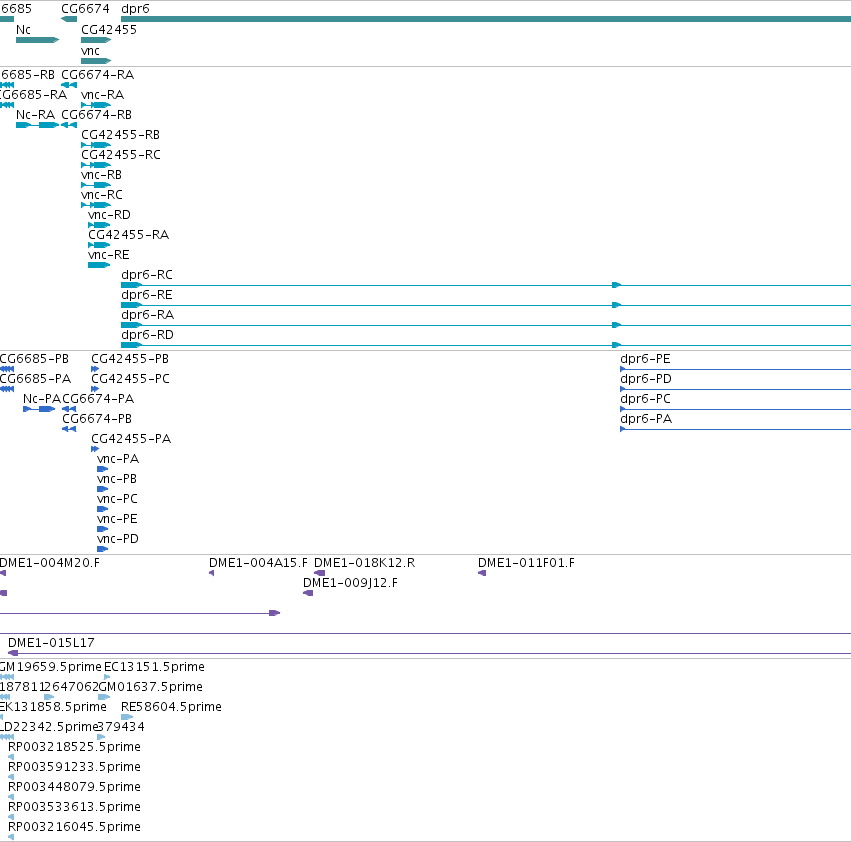Screen dimensions: 851x842
Task: Select the CG42455-RC transcript label
Action: (121, 155)
